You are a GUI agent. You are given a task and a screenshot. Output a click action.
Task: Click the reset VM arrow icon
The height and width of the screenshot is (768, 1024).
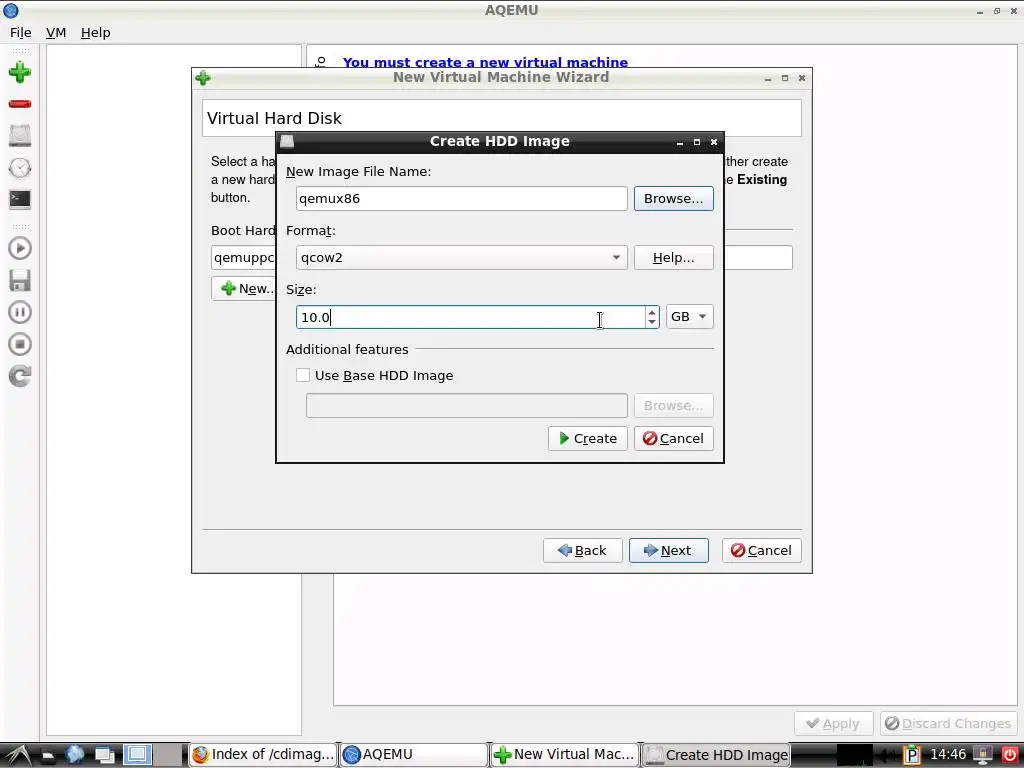coord(20,376)
